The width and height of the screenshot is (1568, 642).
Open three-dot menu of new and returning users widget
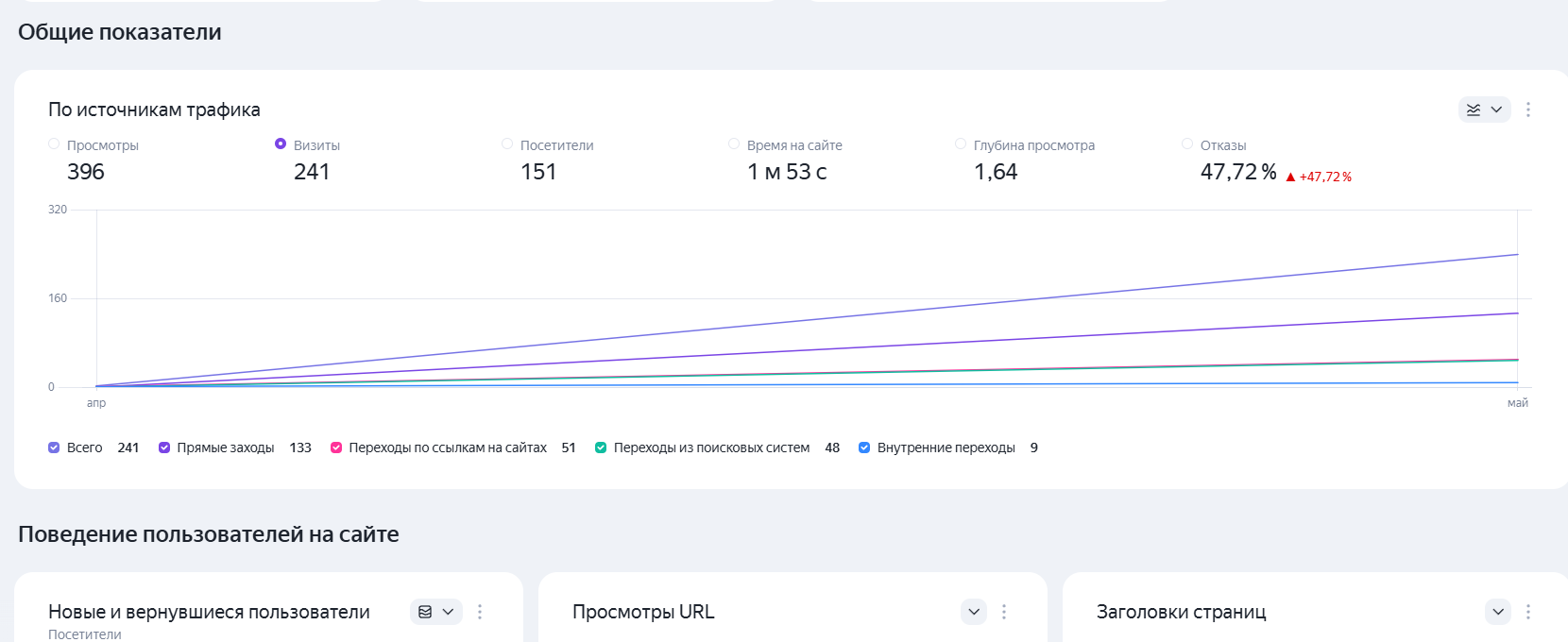pos(480,612)
